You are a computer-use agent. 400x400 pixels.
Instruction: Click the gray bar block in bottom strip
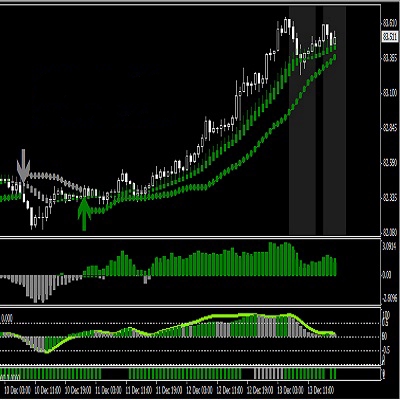(269, 373)
